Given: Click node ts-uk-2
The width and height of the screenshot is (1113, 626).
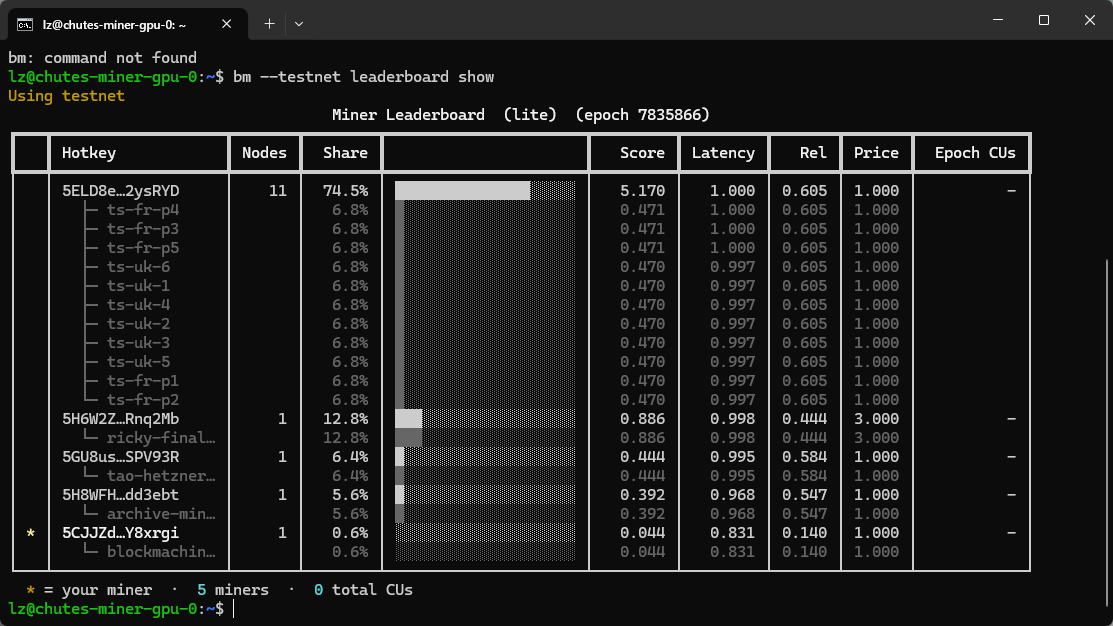Looking at the screenshot, I should [138, 324].
